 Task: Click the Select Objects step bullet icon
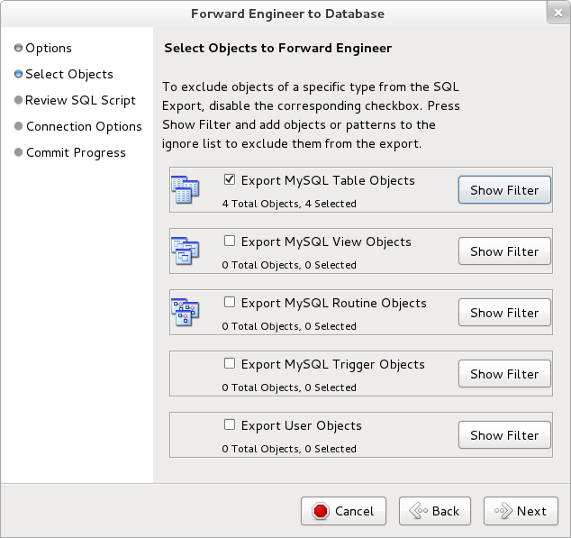point(18,74)
